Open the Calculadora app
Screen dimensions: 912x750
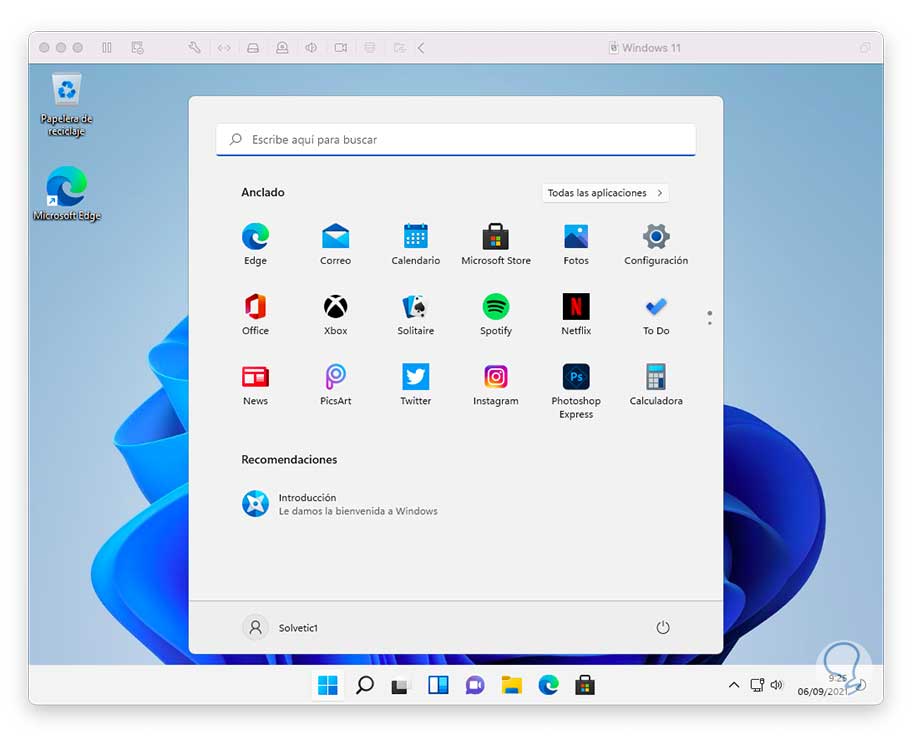[x=656, y=384]
